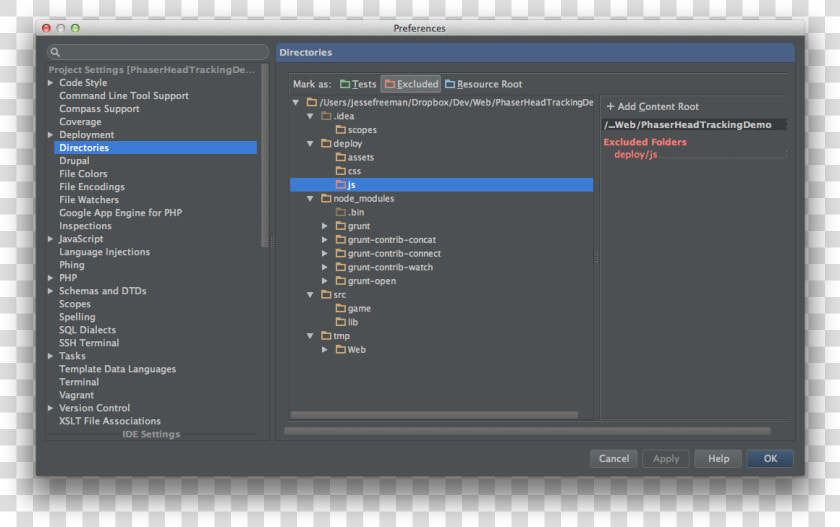Open the File Watchers settings page

[x=89, y=200]
